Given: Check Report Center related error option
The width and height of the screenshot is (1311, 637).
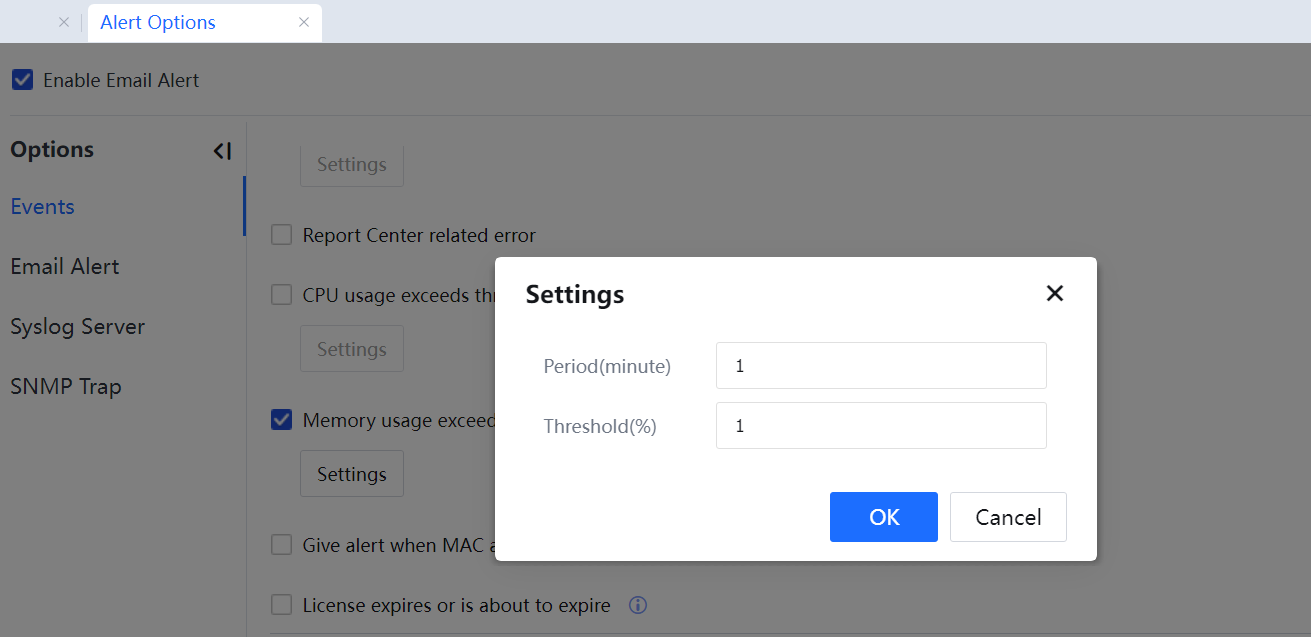Looking at the screenshot, I should (282, 235).
